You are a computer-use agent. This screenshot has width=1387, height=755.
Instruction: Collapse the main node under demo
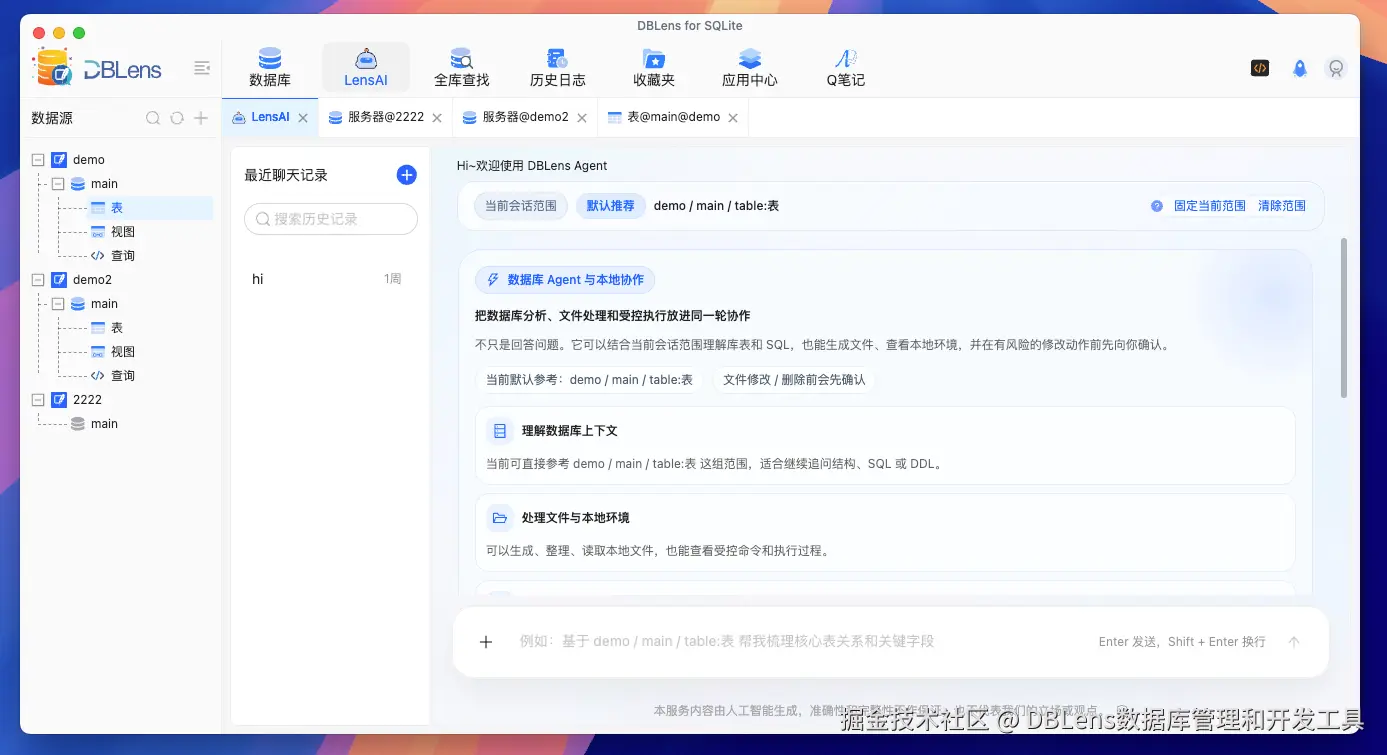pos(58,184)
